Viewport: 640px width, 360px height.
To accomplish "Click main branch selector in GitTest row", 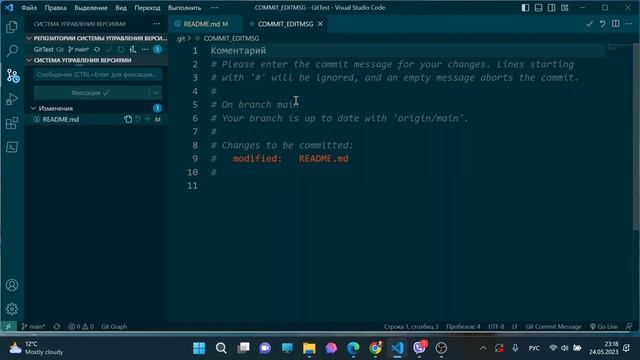I will point(78,49).
